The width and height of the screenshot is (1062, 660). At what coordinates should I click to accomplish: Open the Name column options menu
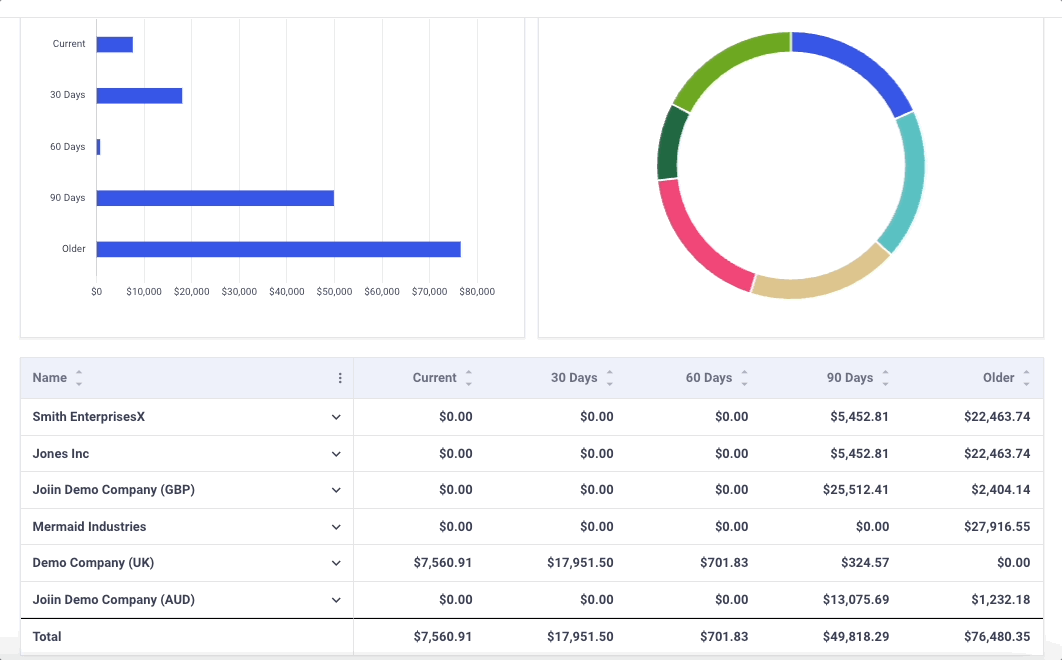340,378
